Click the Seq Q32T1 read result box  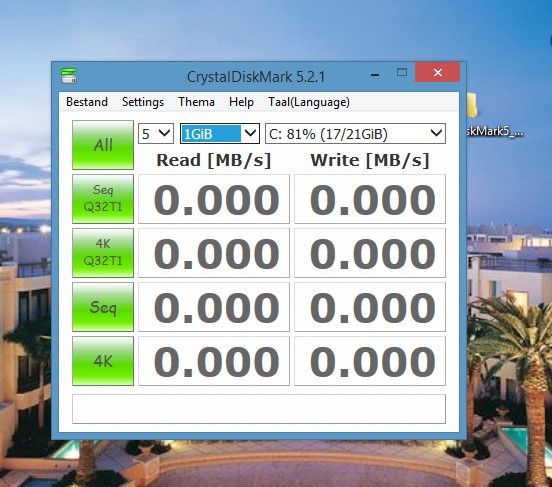click(214, 199)
